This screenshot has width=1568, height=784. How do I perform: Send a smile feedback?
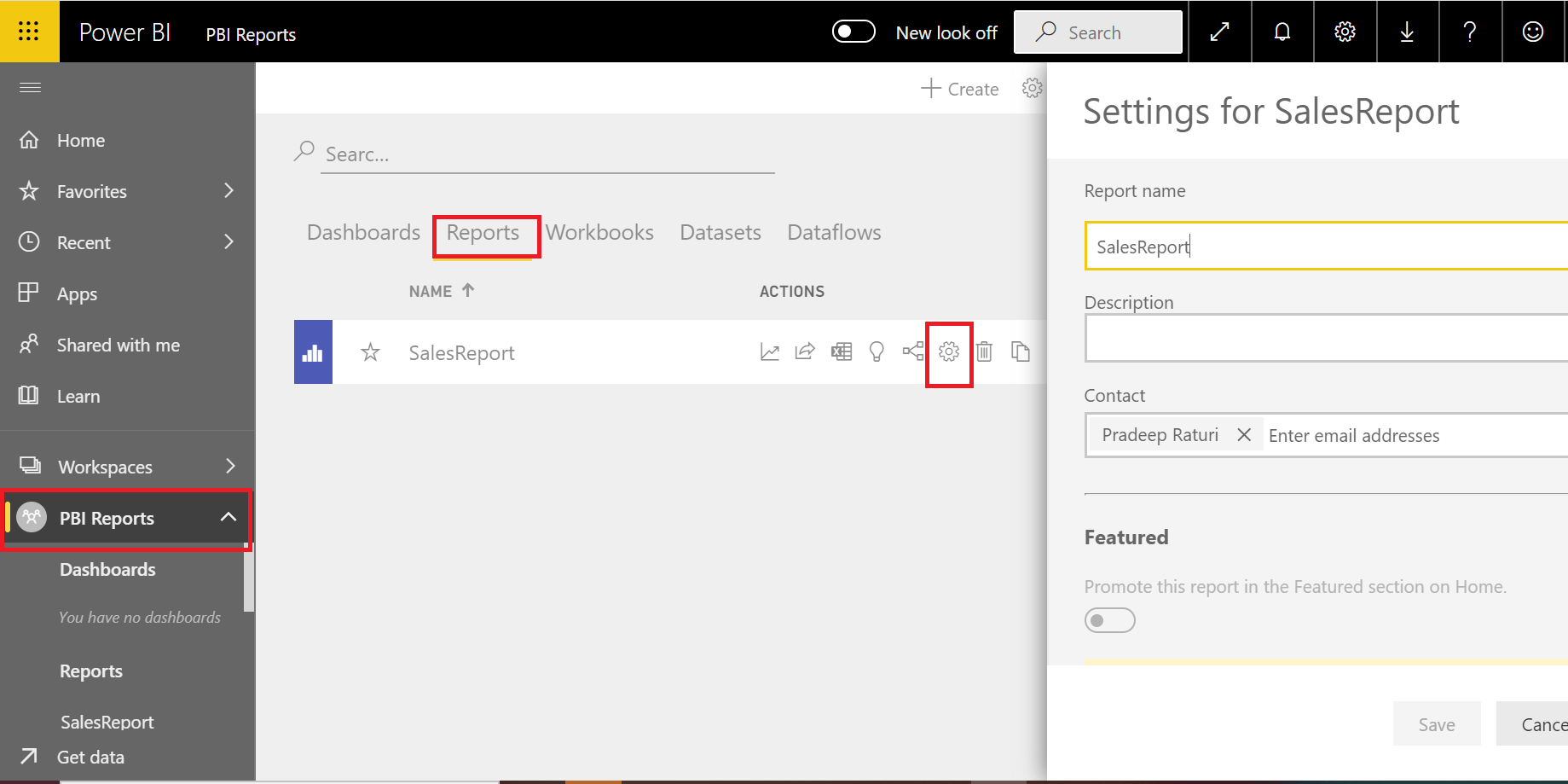pyautogui.click(x=1532, y=32)
